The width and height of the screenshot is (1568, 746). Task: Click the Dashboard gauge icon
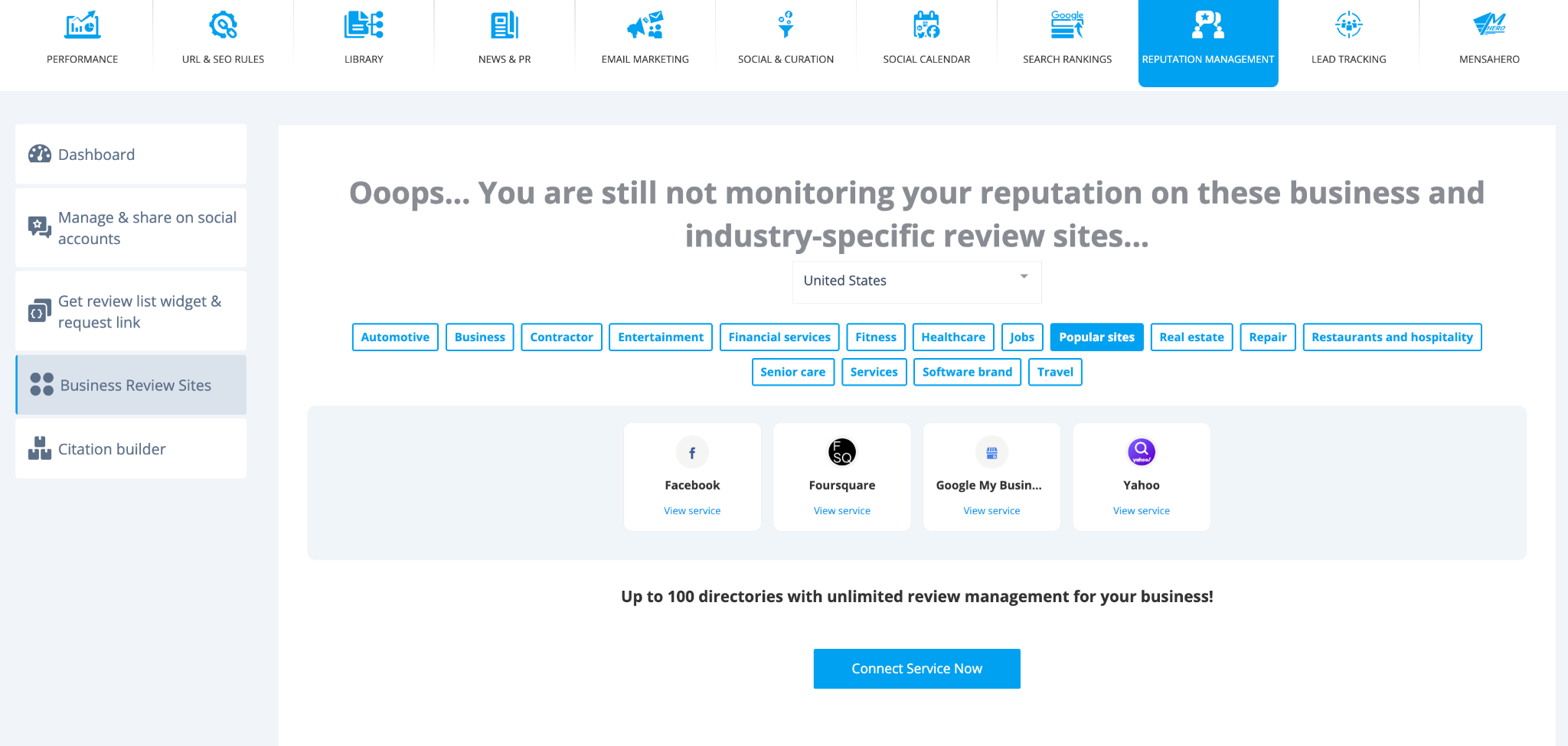(x=40, y=154)
